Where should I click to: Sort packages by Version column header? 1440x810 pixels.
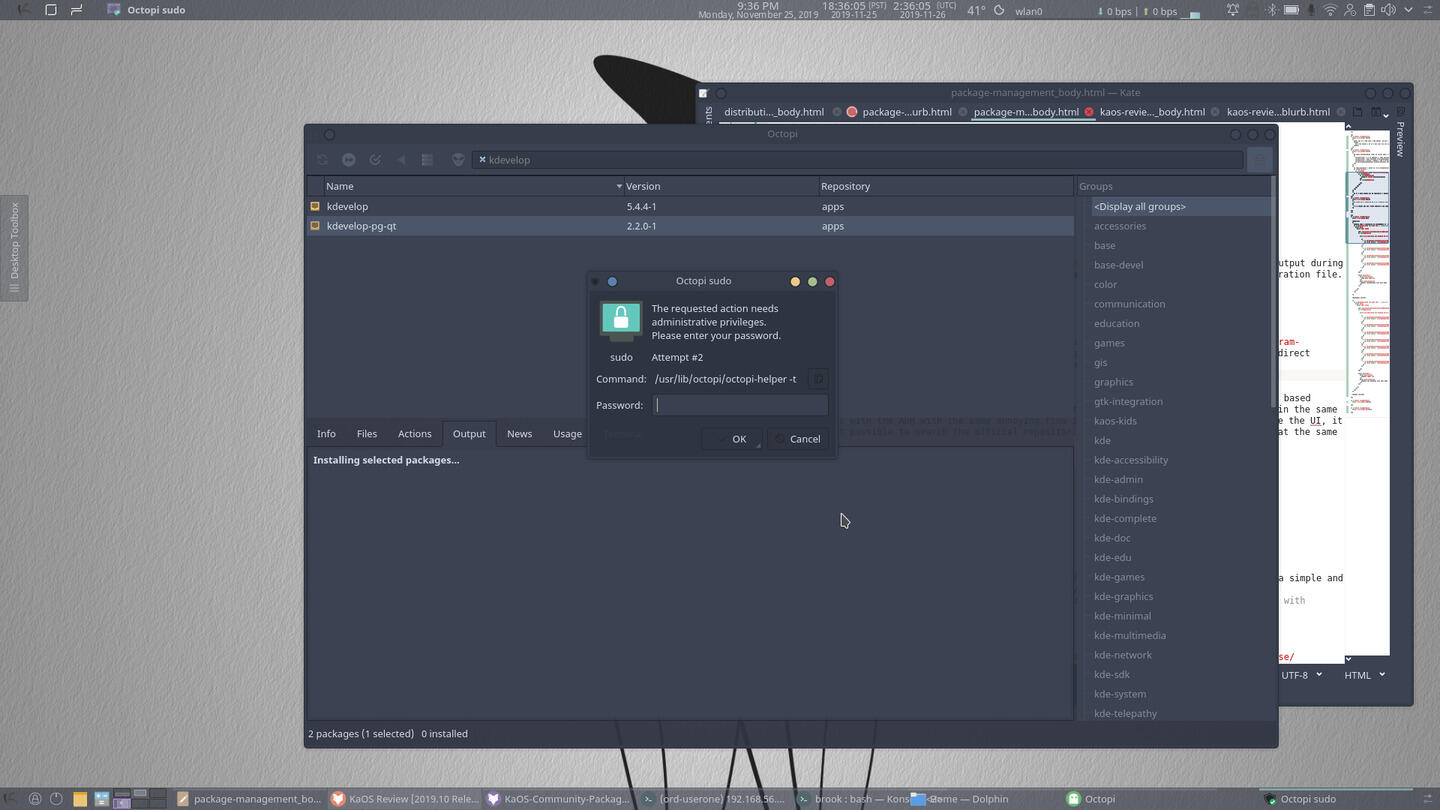[721, 186]
